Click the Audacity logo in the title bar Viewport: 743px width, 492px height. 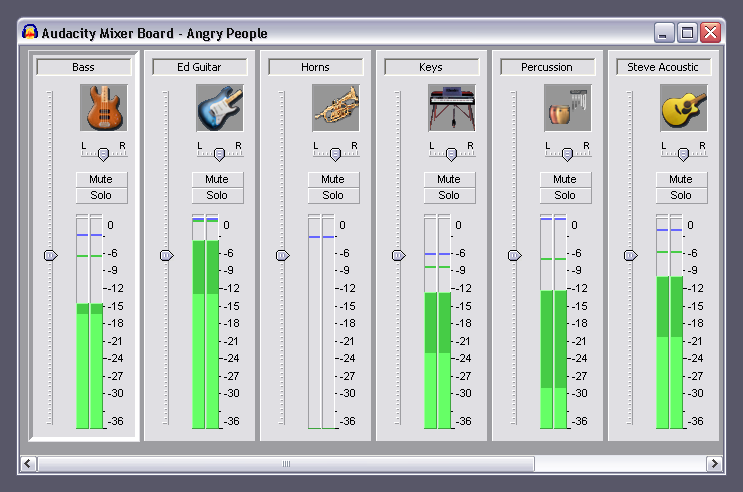tap(30, 32)
